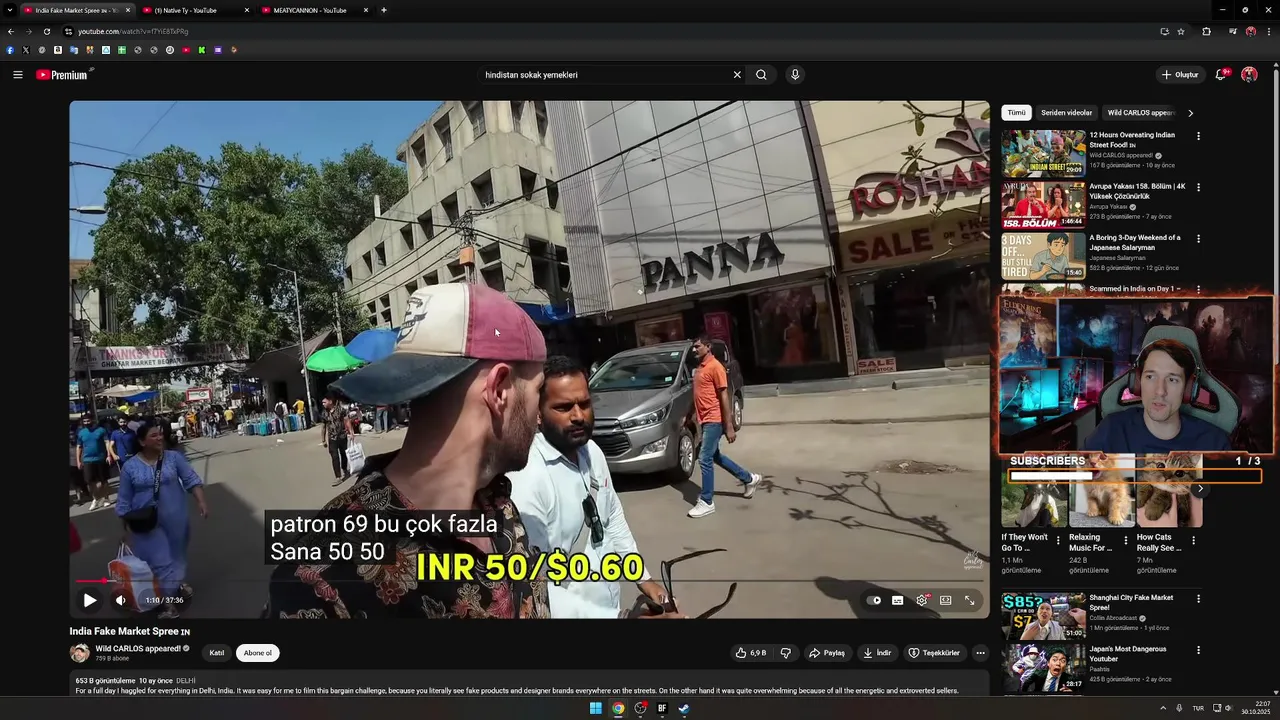
Task: Open the taskbar clock and date
Action: click(1255, 708)
